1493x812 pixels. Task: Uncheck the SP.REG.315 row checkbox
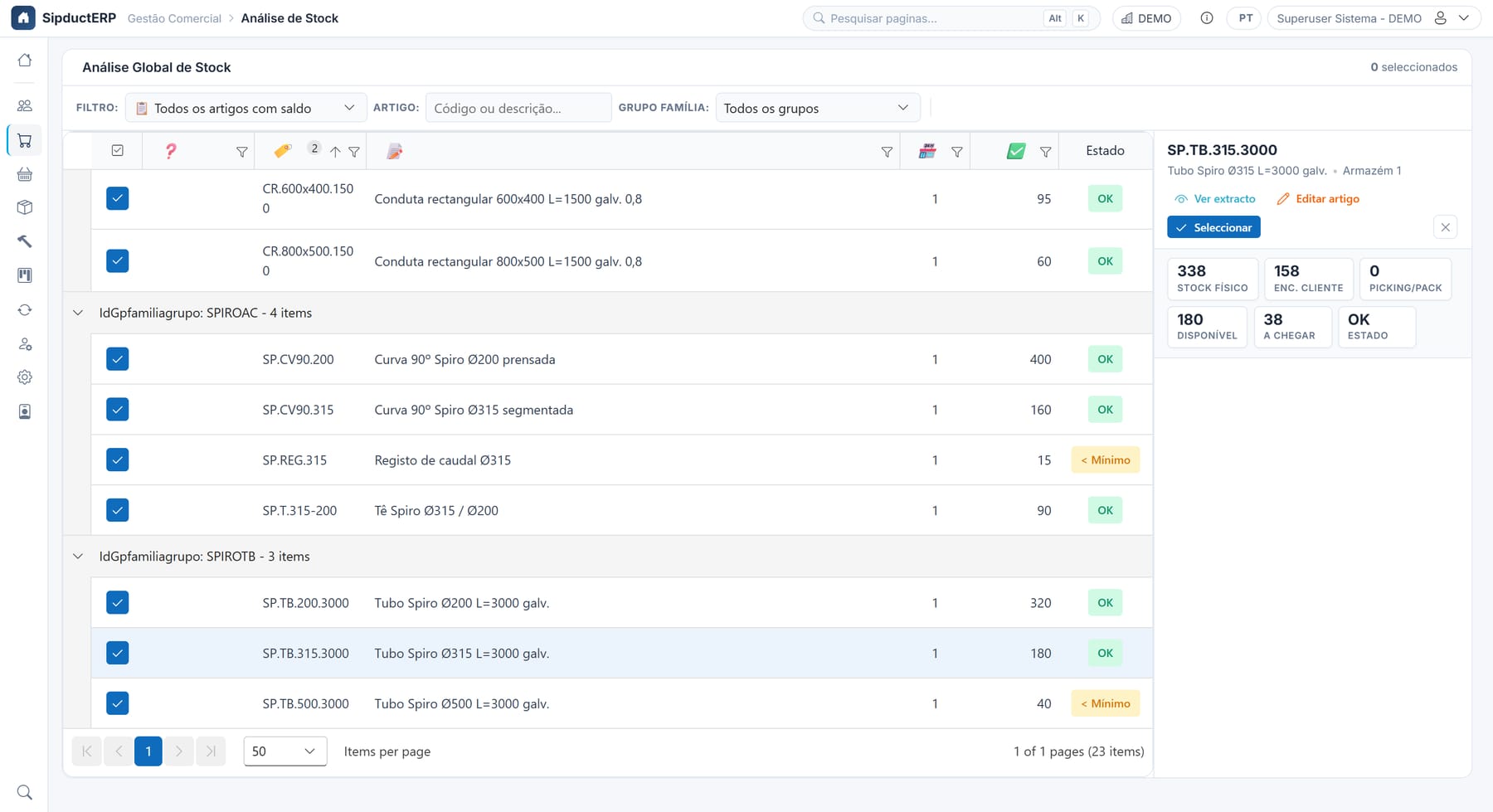tap(118, 459)
